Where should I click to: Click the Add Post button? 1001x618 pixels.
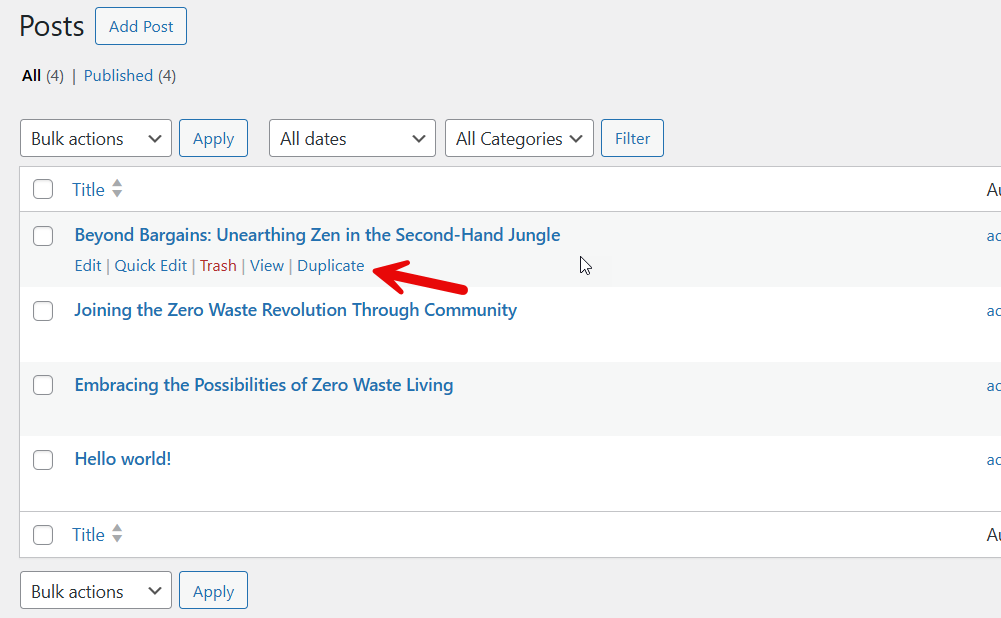click(141, 27)
